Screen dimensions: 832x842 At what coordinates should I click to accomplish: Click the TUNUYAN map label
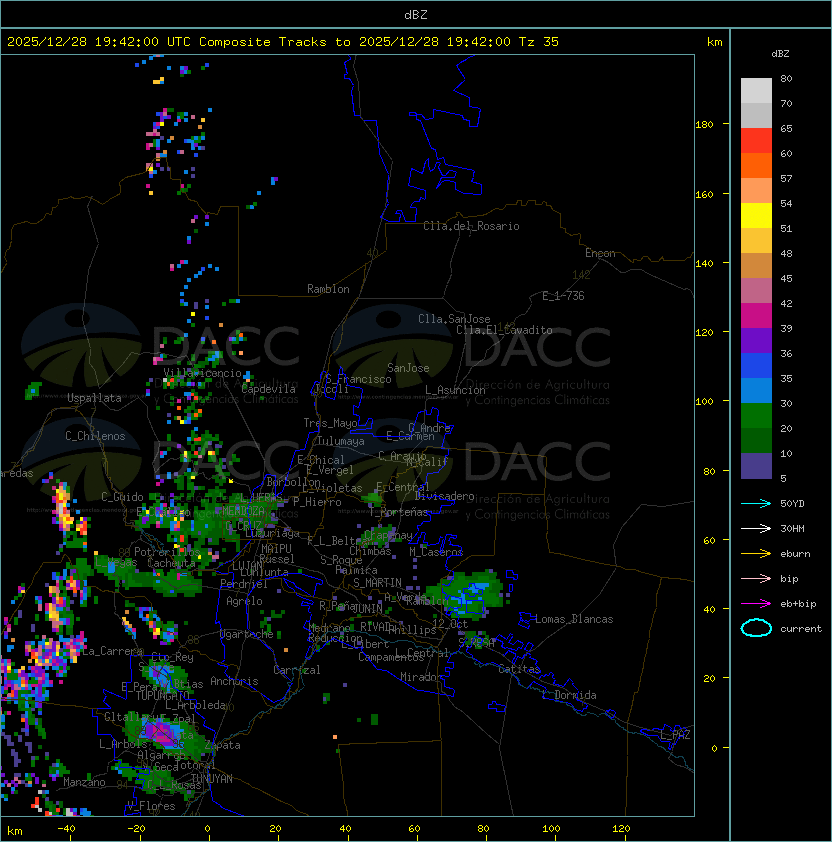click(212, 779)
